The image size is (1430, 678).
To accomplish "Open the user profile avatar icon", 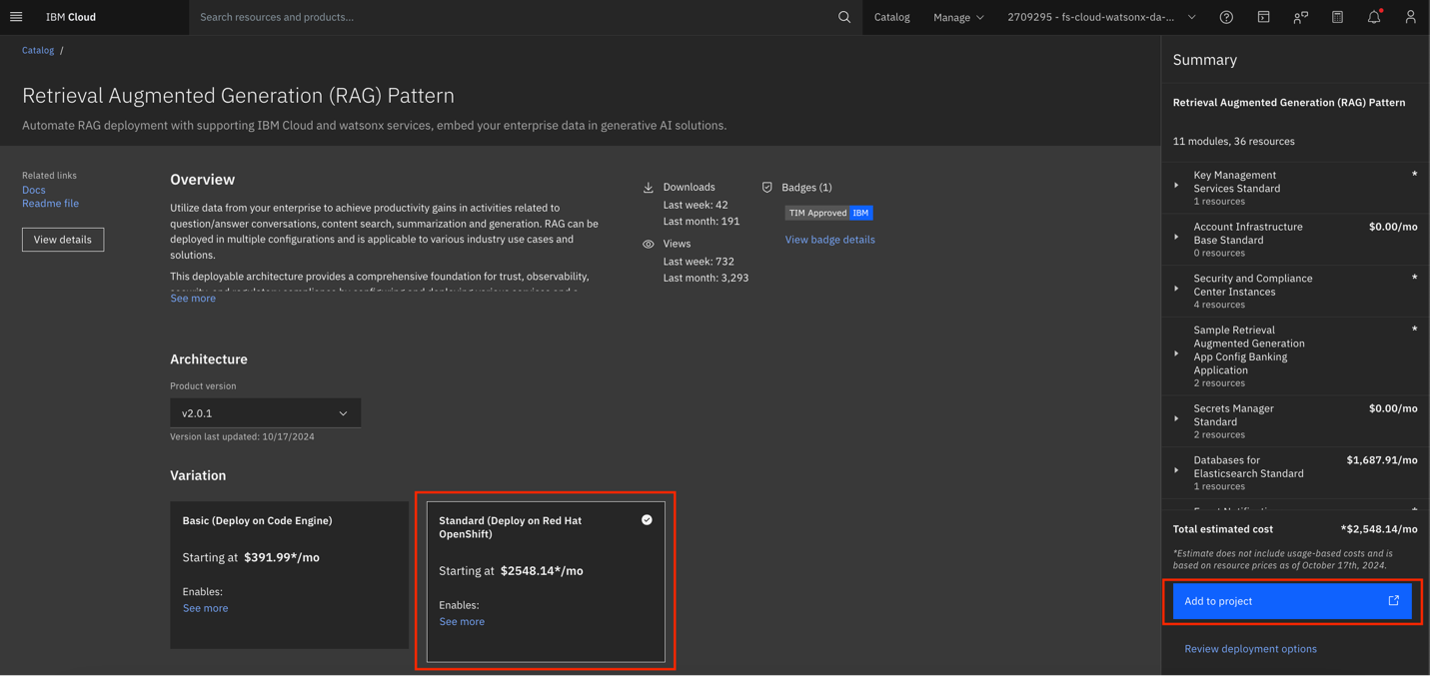I will tap(1410, 17).
